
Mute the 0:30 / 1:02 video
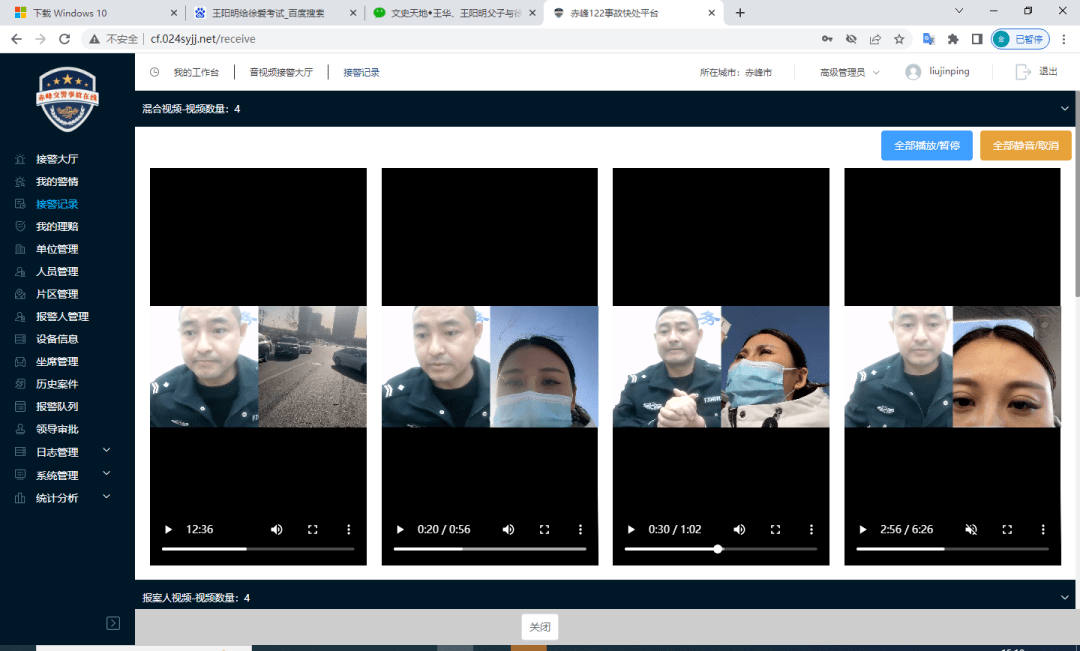[x=739, y=530]
